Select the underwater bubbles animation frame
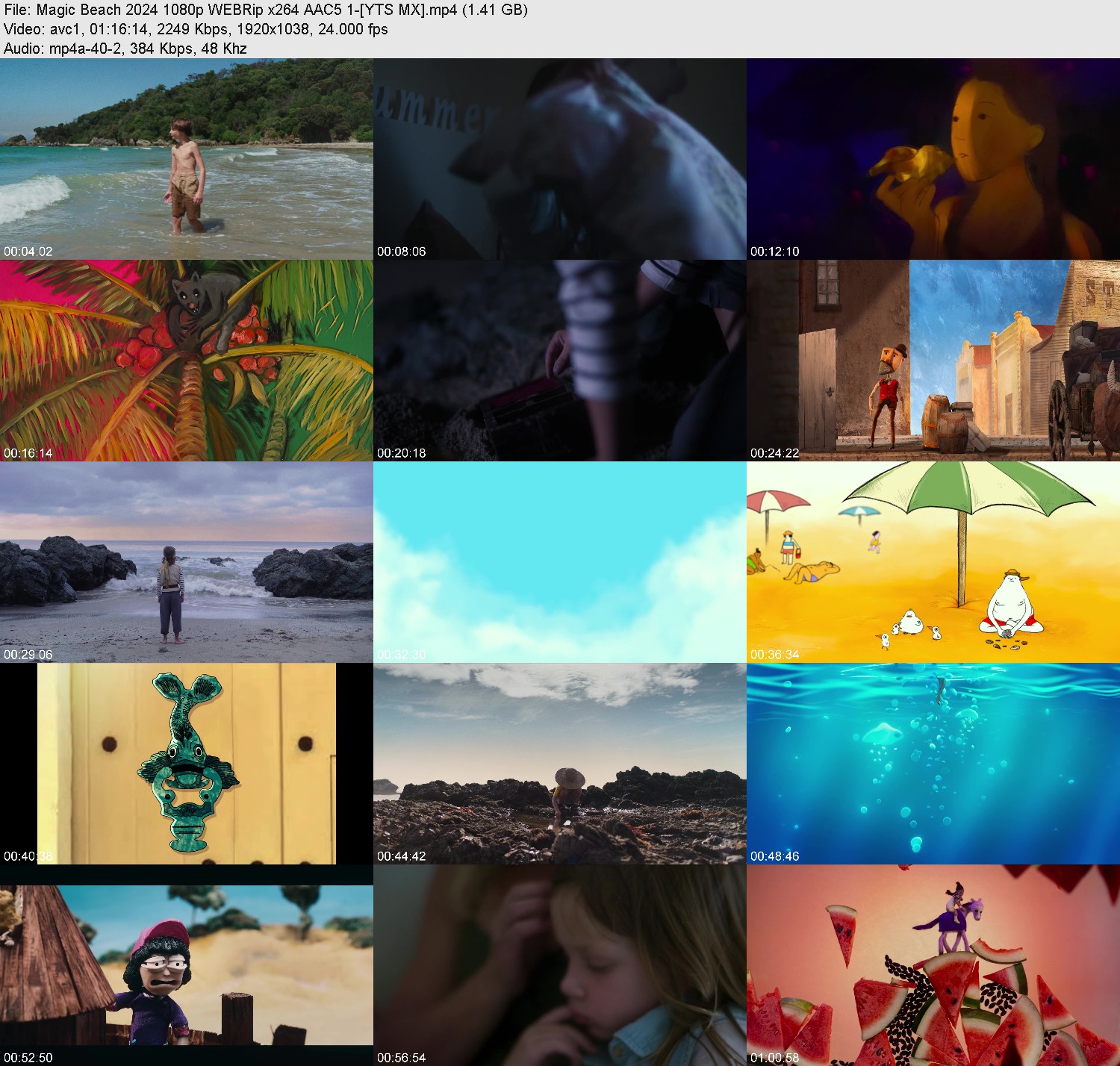This screenshot has height=1066, width=1120. coord(933,764)
